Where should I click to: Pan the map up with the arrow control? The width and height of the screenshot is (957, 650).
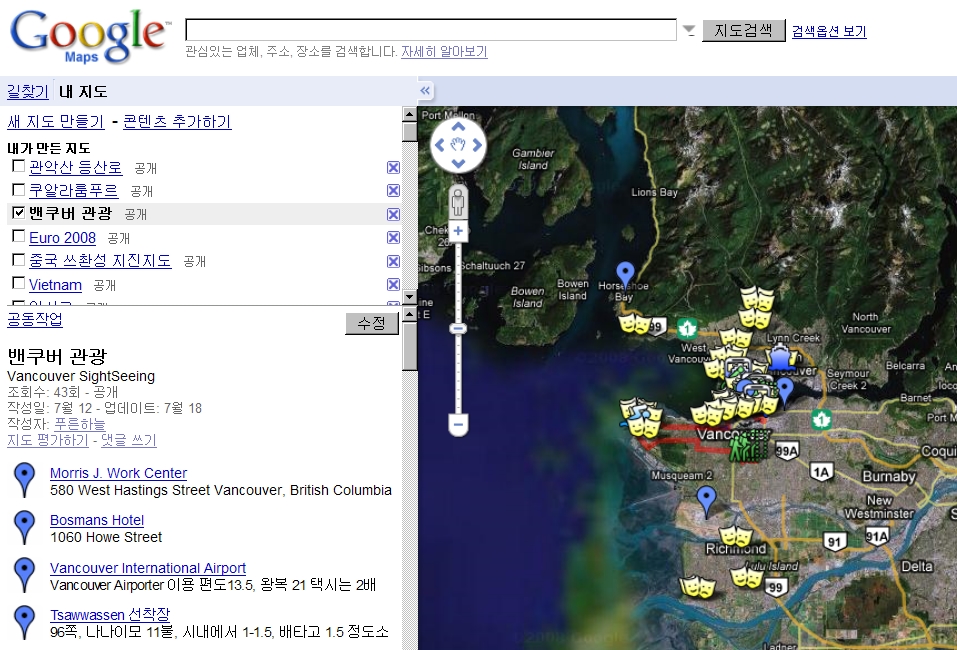click(x=458, y=126)
